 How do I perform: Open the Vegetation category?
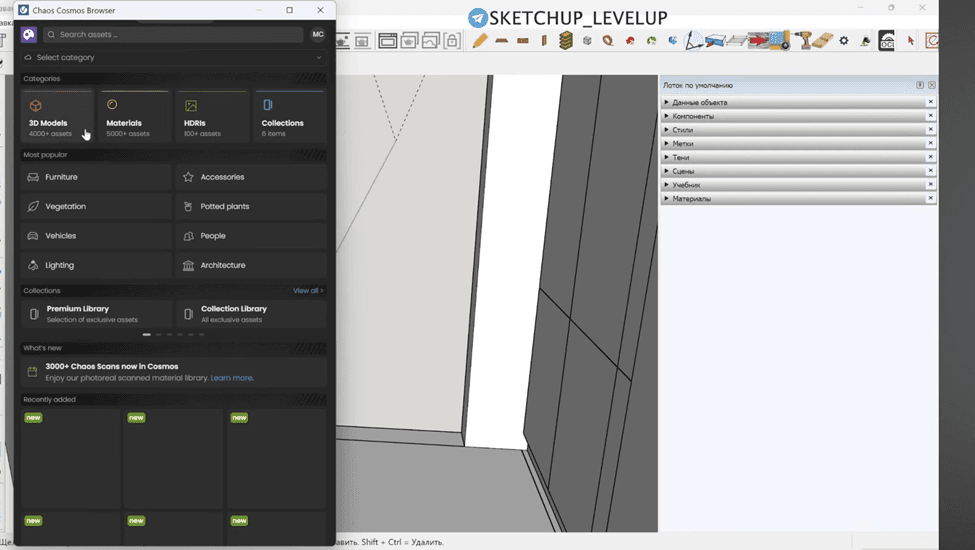pyautogui.click(x=96, y=206)
